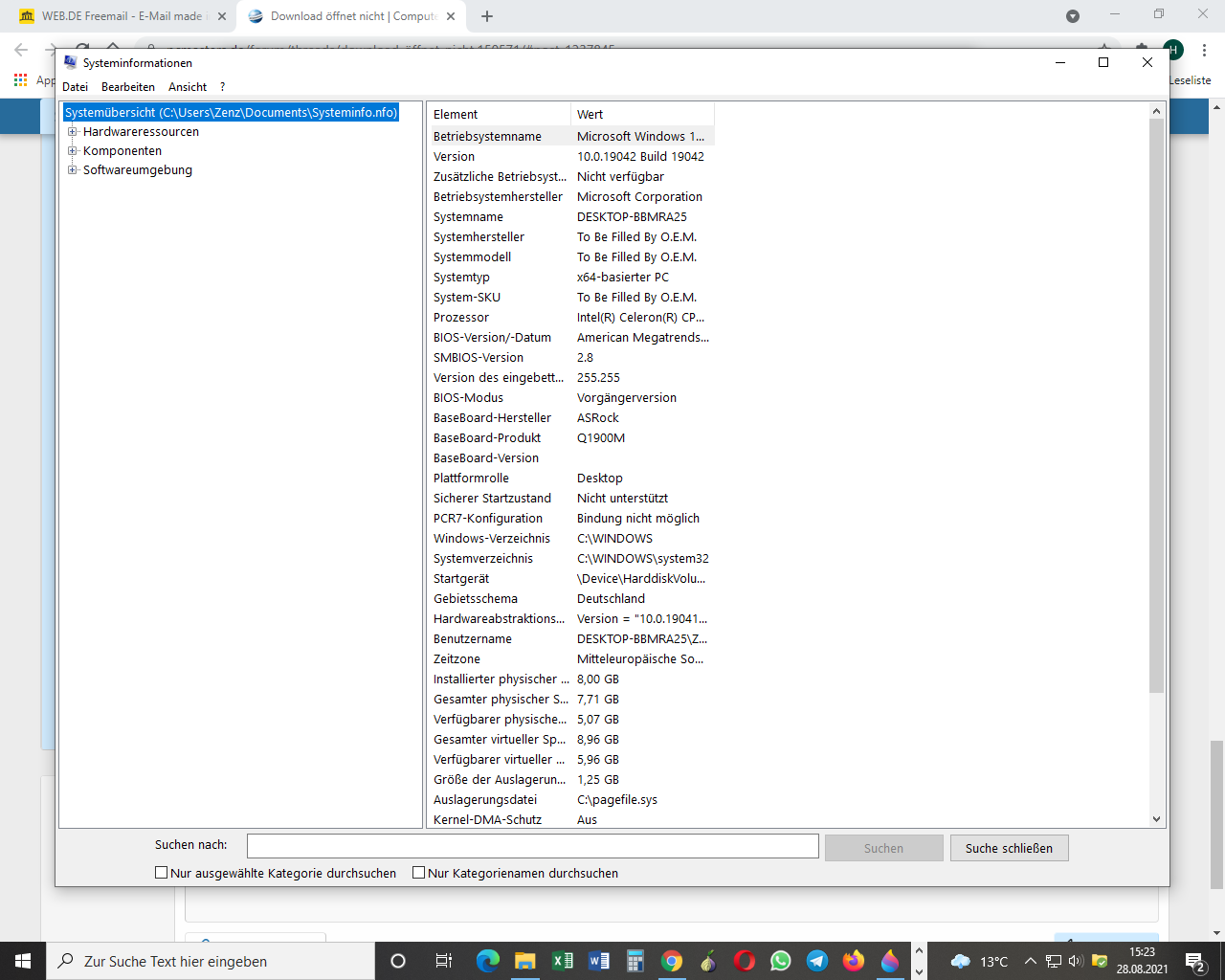This screenshot has width=1225, height=980.
Task: Select the Systemübersicht tree root
Action: 231,113
